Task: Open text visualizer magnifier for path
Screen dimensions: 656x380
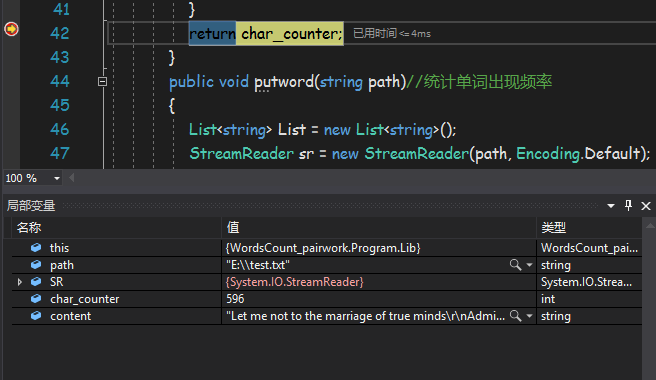Action: tap(515, 265)
